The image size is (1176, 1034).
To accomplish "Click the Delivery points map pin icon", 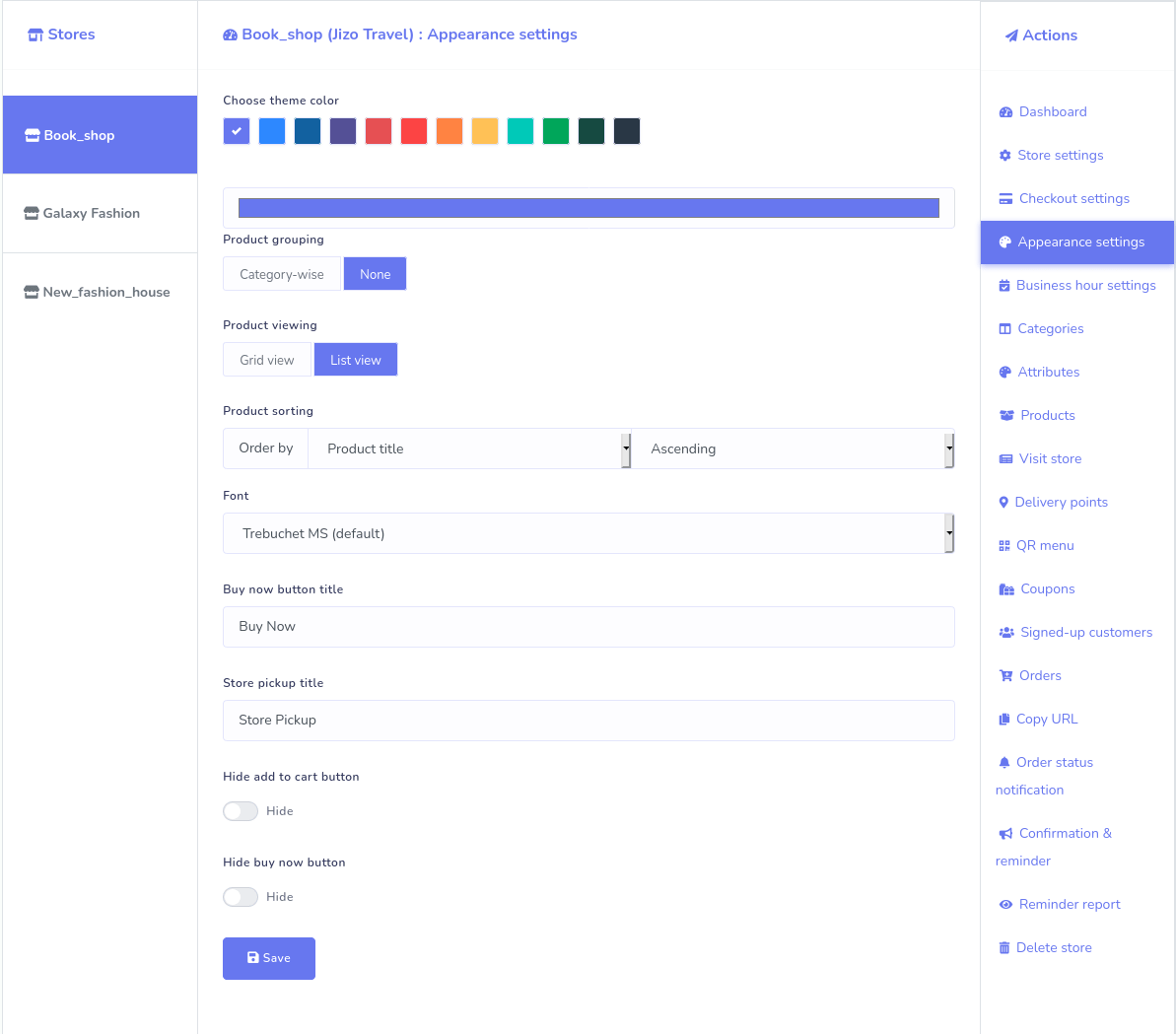I will (x=1003, y=503).
